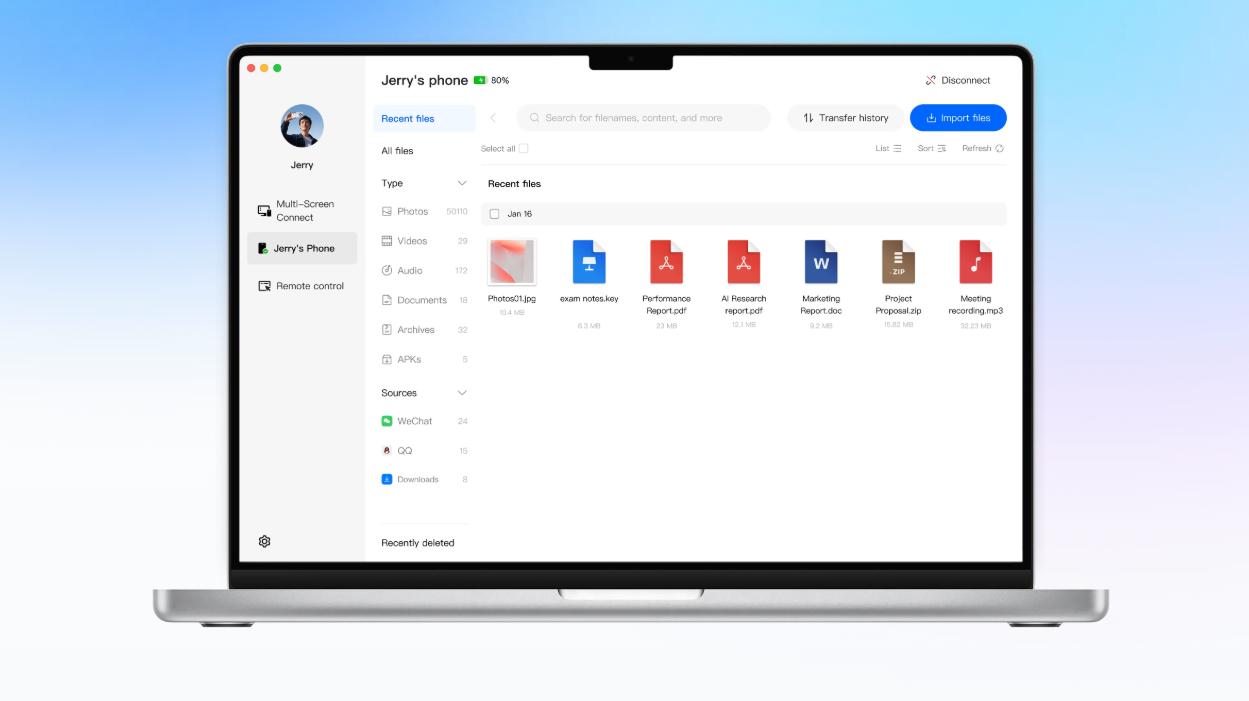
Task: Open the All files view
Action: (x=397, y=151)
